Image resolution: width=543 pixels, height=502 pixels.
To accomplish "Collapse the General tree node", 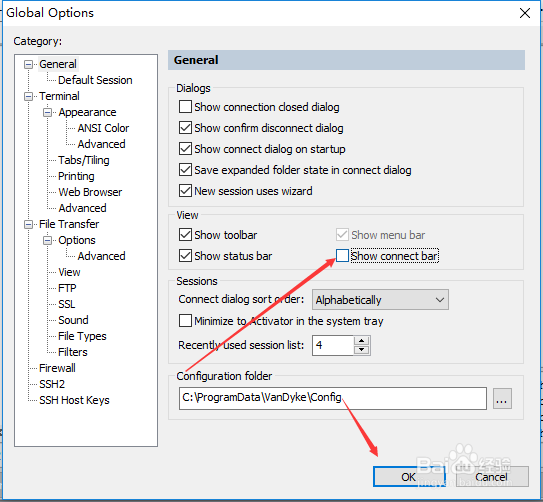I will point(28,64).
